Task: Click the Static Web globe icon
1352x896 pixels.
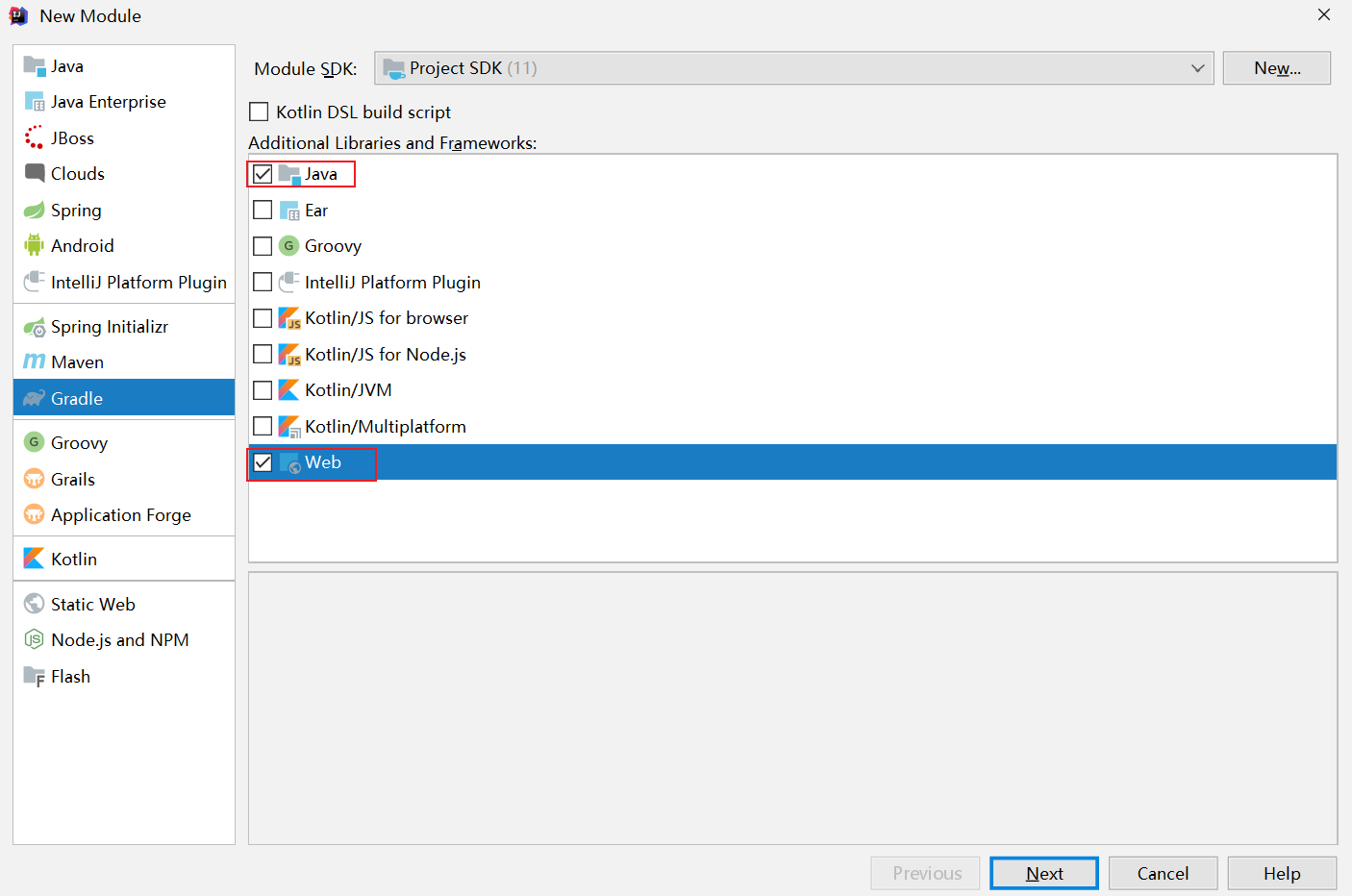Action: [35, 604]
